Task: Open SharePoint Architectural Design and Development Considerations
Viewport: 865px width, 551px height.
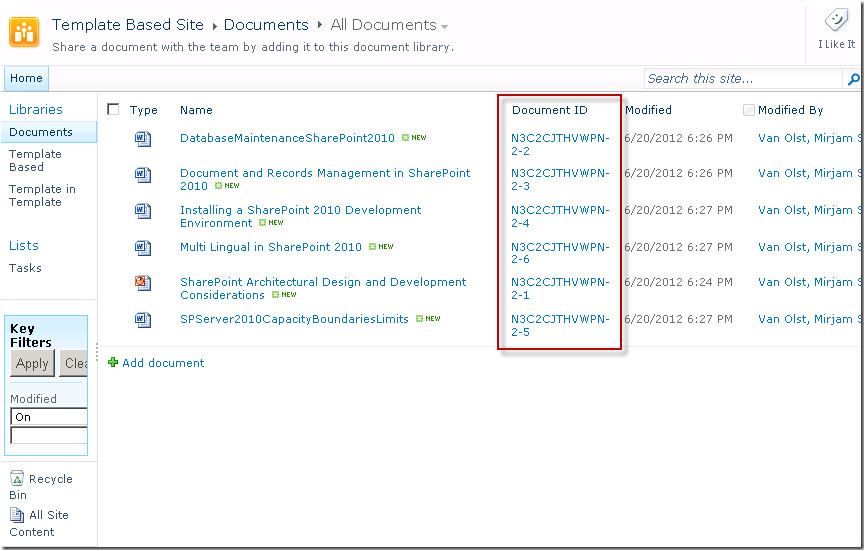Action: click(x=323, y=288)
